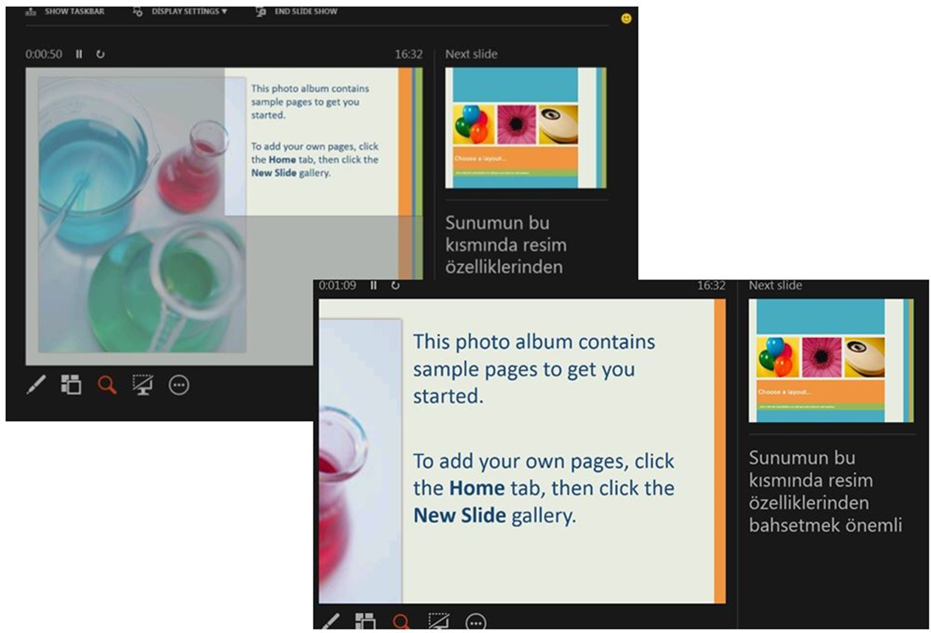The image size is (931, 633).
Task: Restart the timer next to 0:00:50
Action: pos(100,54)
